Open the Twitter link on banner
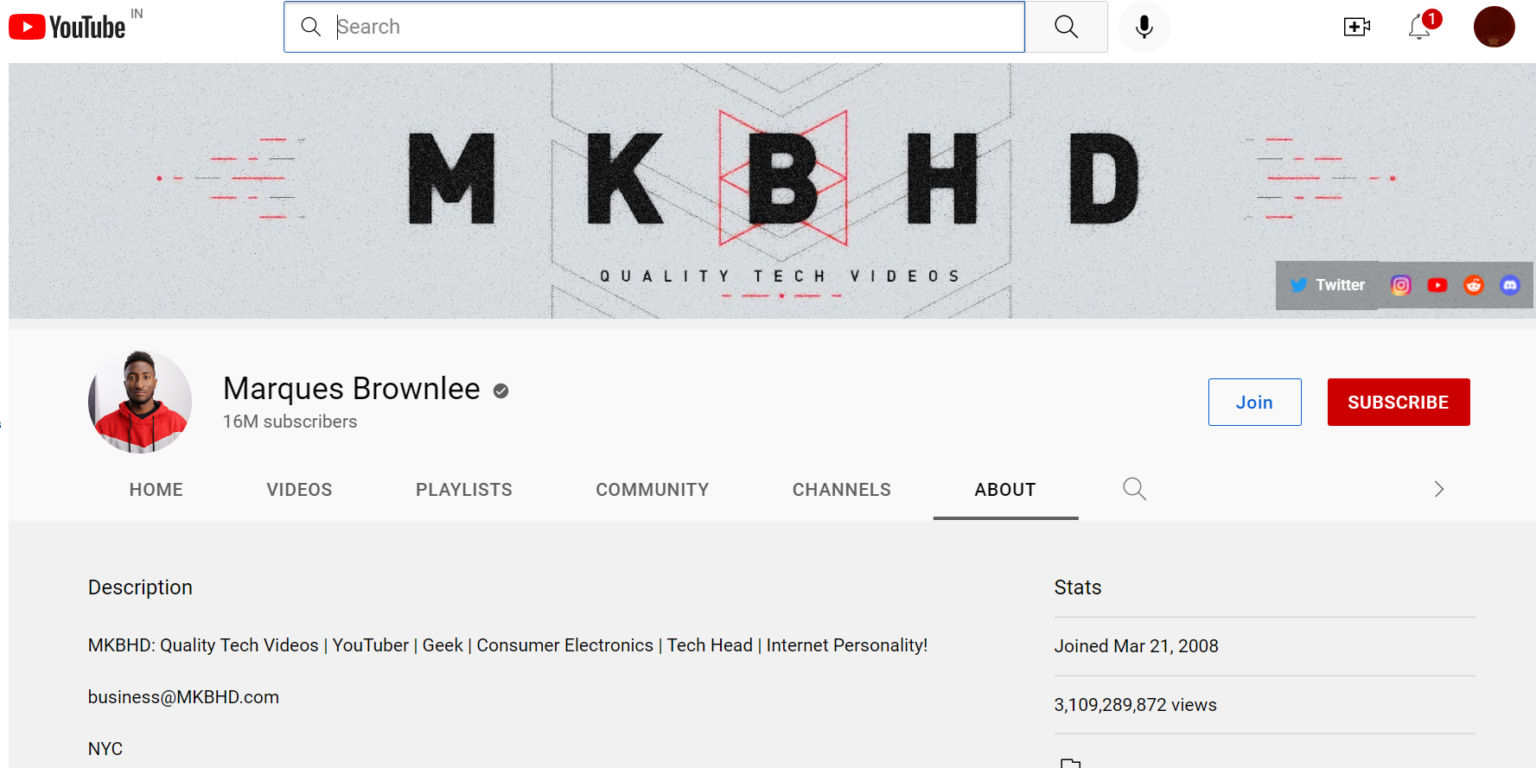This screenshot has width=1536, height=768. [1328, 285]
